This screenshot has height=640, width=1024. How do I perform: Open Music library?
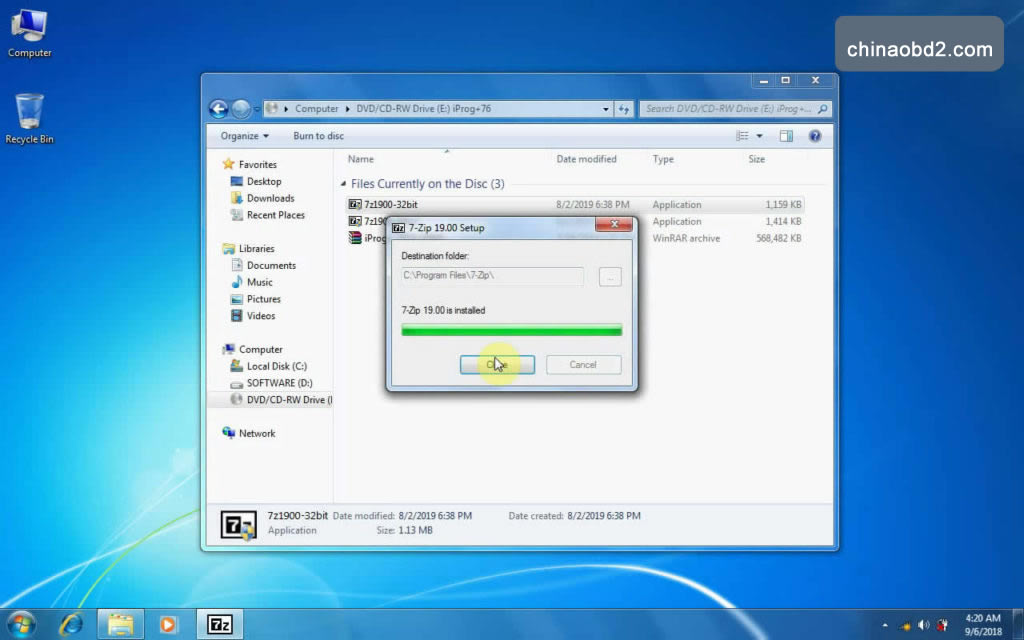click(x=259, y=282)
